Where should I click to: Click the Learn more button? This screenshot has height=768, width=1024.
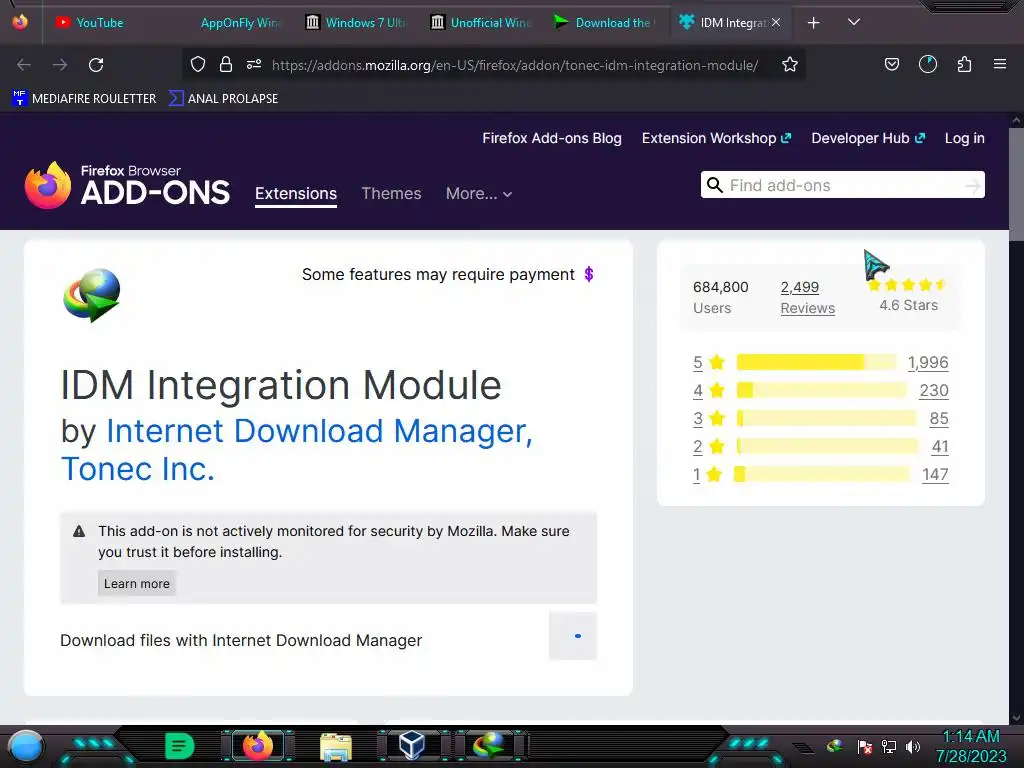point(136,583)
